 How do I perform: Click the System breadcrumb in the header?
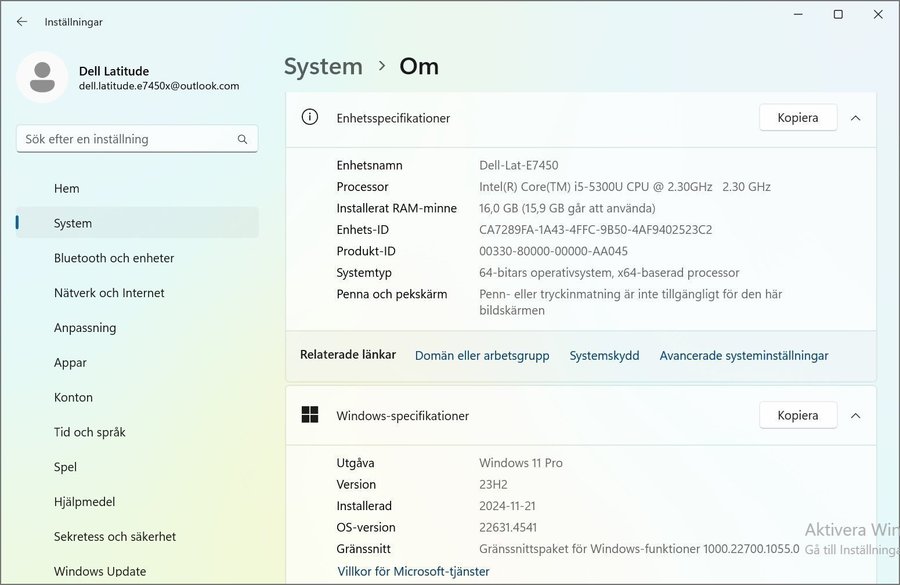[323, 67]
